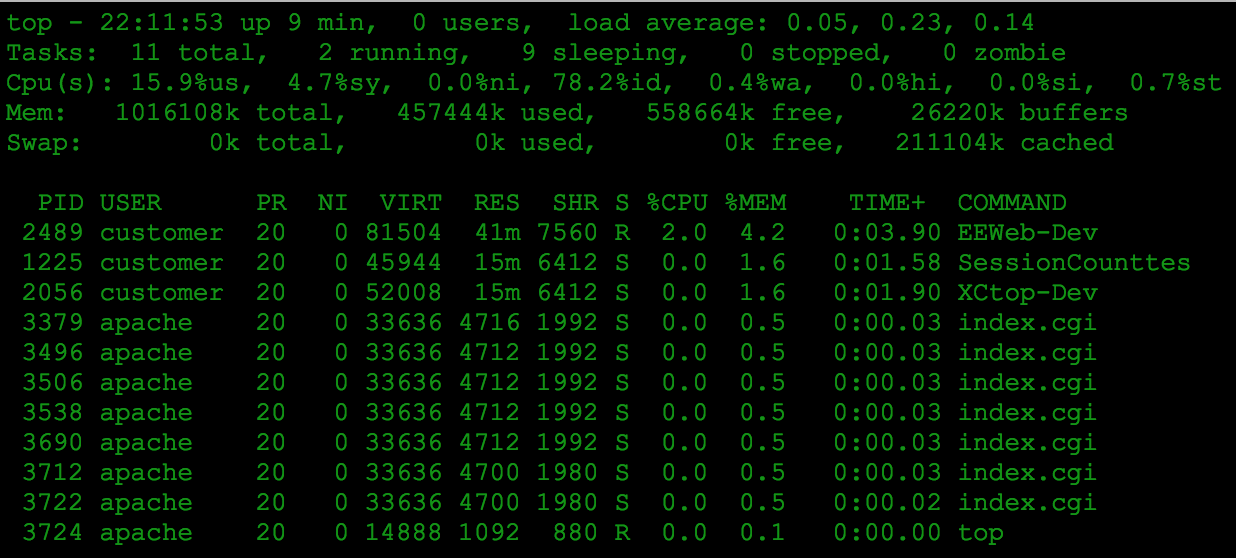Click the 14888 VIRT value

[403, 532]
